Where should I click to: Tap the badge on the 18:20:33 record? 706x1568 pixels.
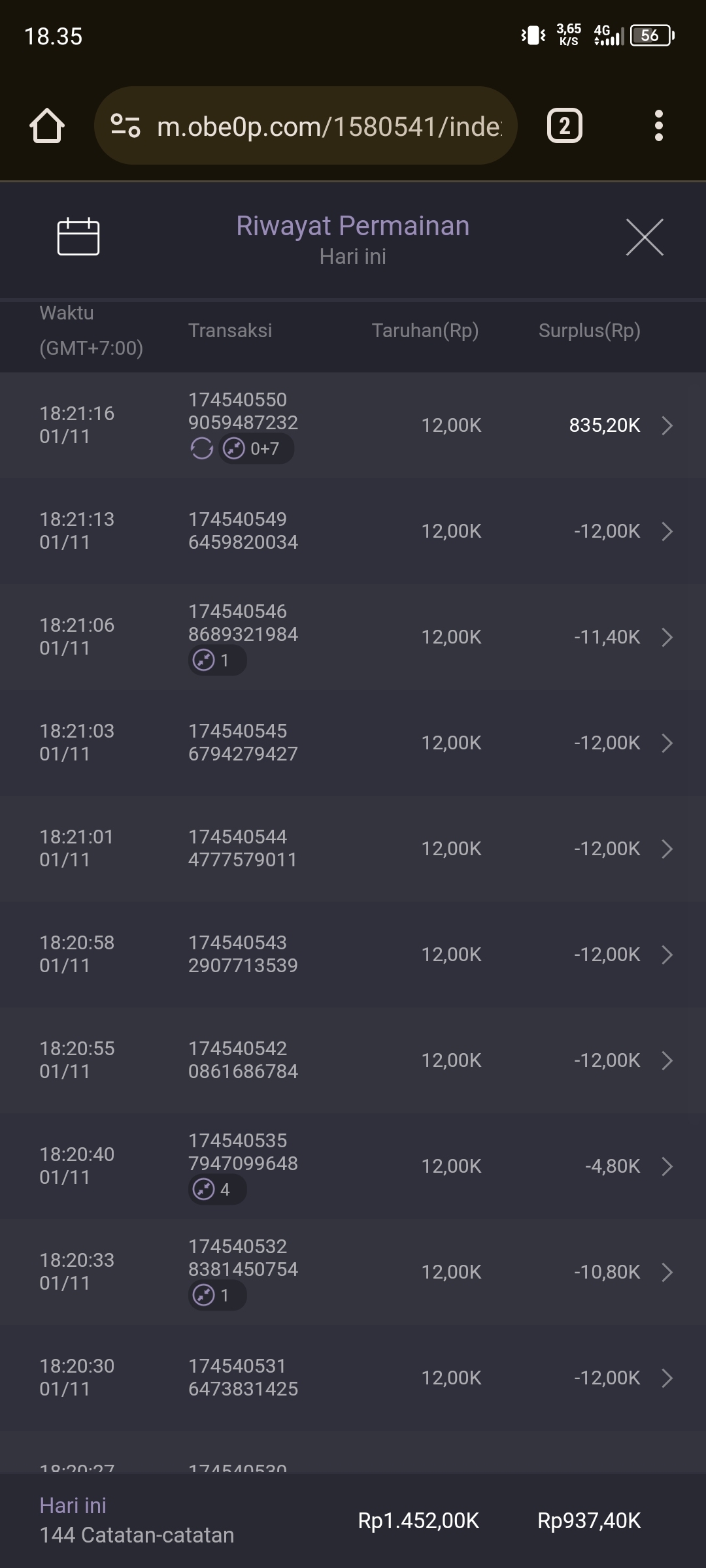[217, 1296]
